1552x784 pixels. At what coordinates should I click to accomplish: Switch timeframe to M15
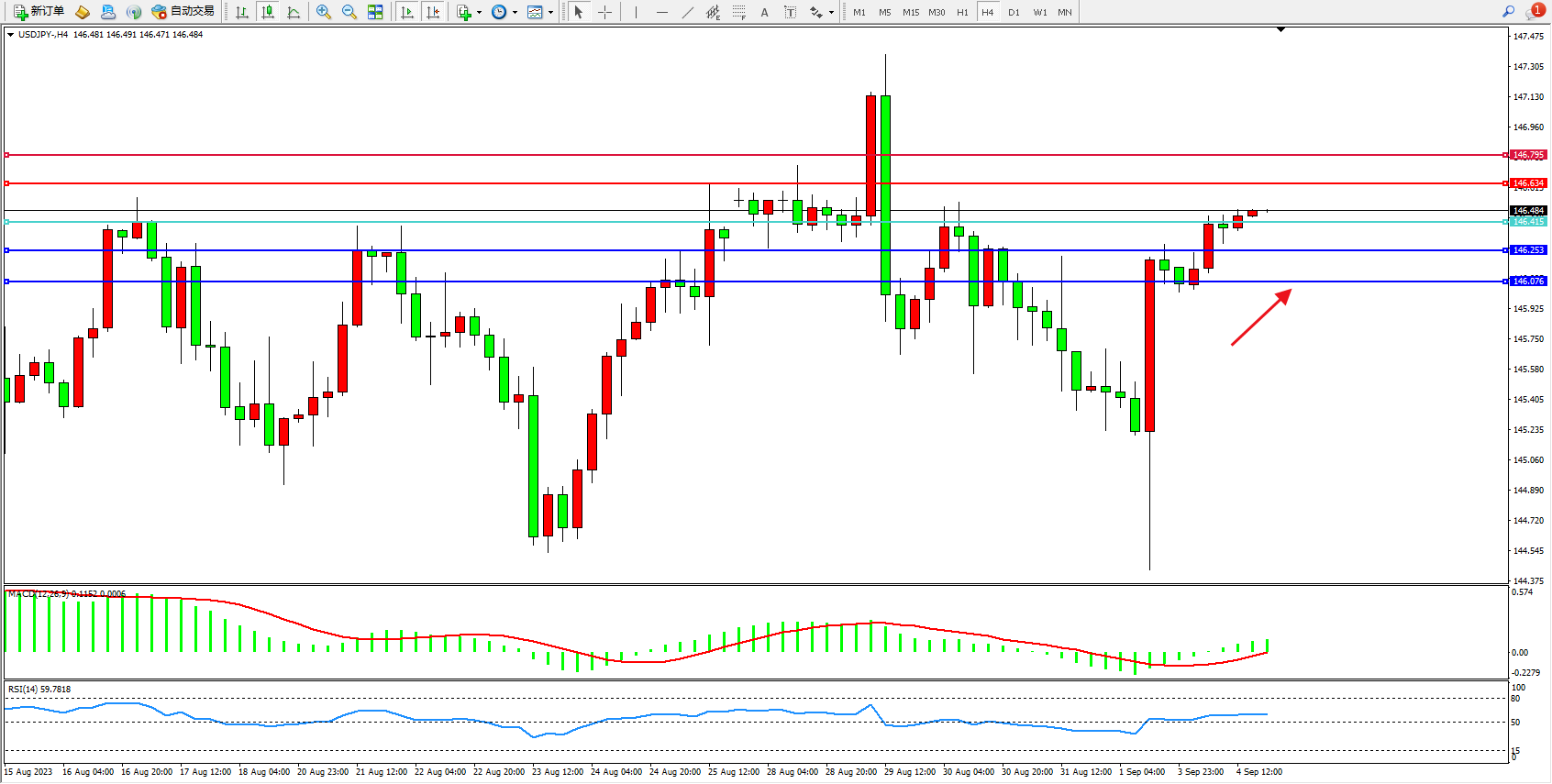910,12
